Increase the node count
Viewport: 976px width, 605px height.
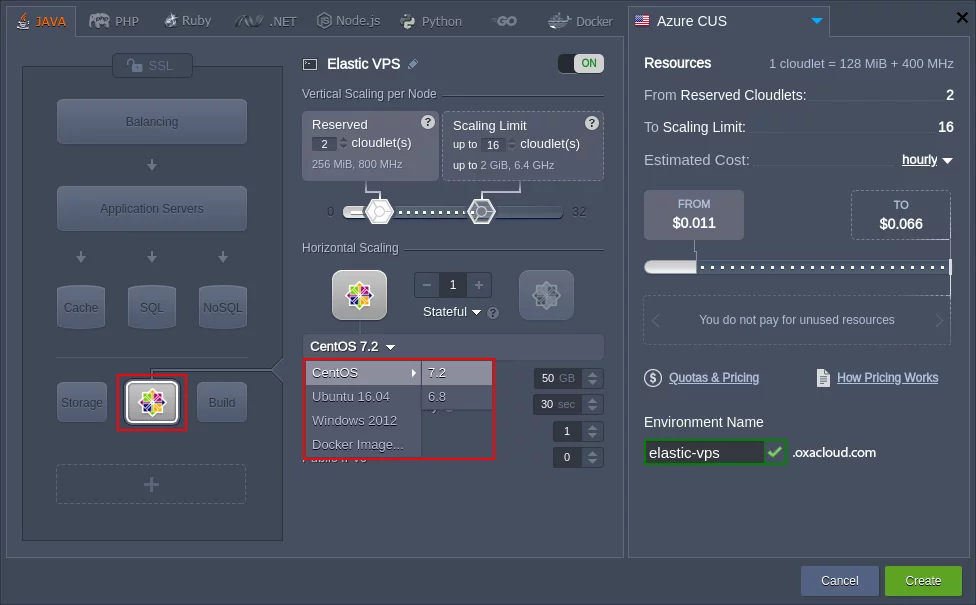tap(479, 285)
